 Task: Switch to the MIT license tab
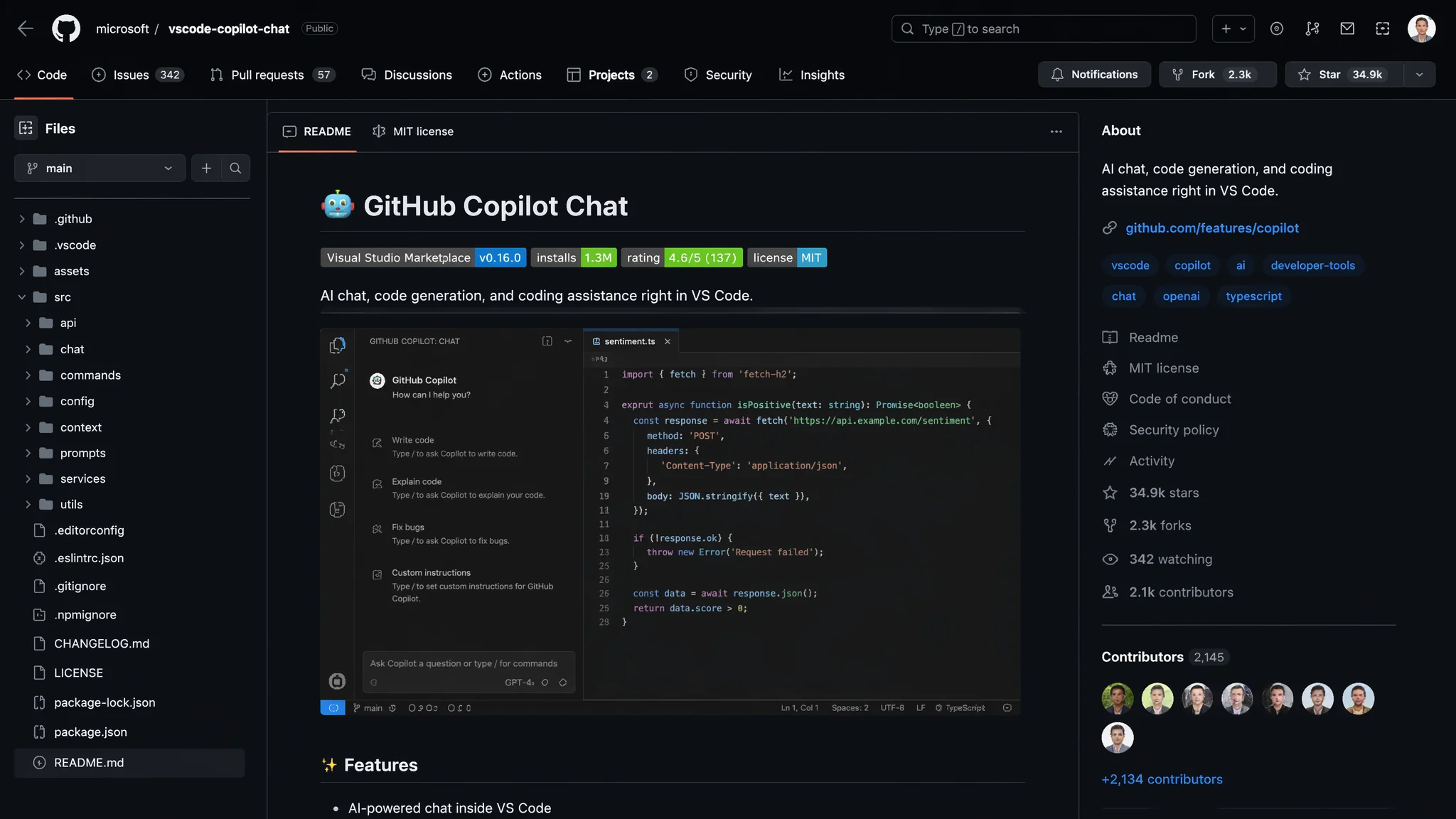[413, 132]
